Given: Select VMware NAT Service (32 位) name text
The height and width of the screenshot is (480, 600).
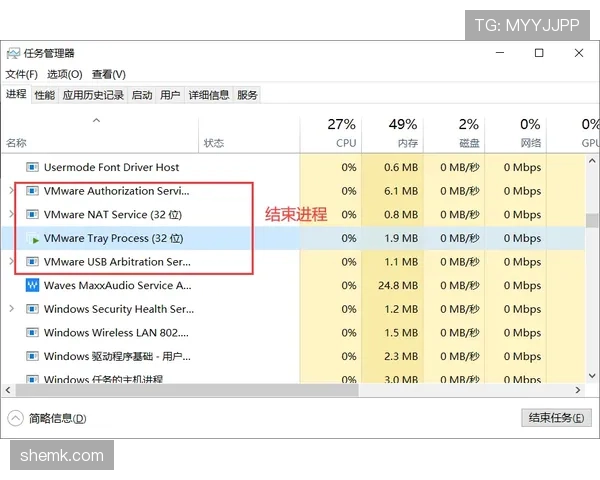Looking at the screenshot, I should coord(112,215).
